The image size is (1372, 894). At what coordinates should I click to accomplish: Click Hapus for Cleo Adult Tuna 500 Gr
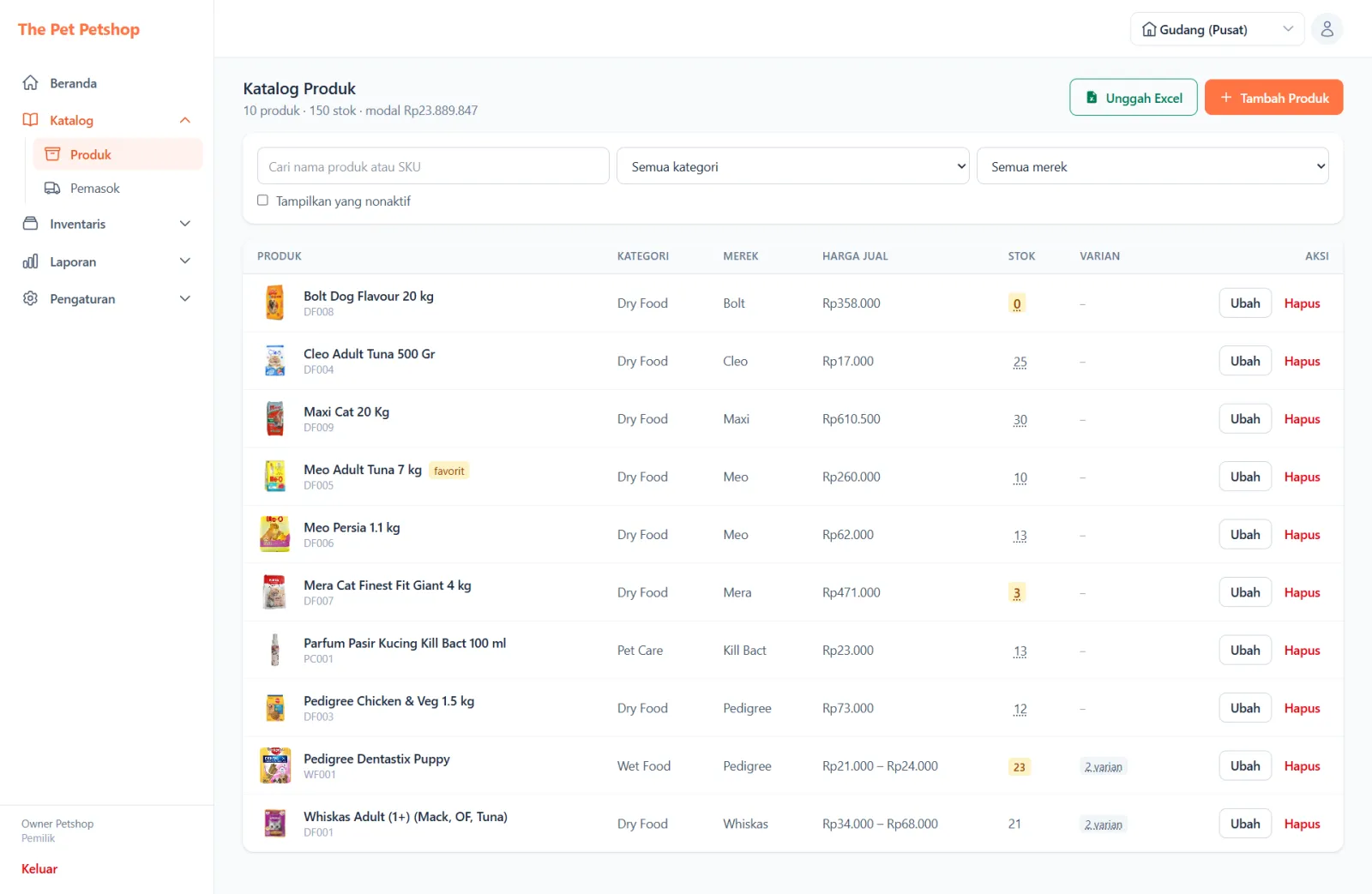(x=1302, y=362)
